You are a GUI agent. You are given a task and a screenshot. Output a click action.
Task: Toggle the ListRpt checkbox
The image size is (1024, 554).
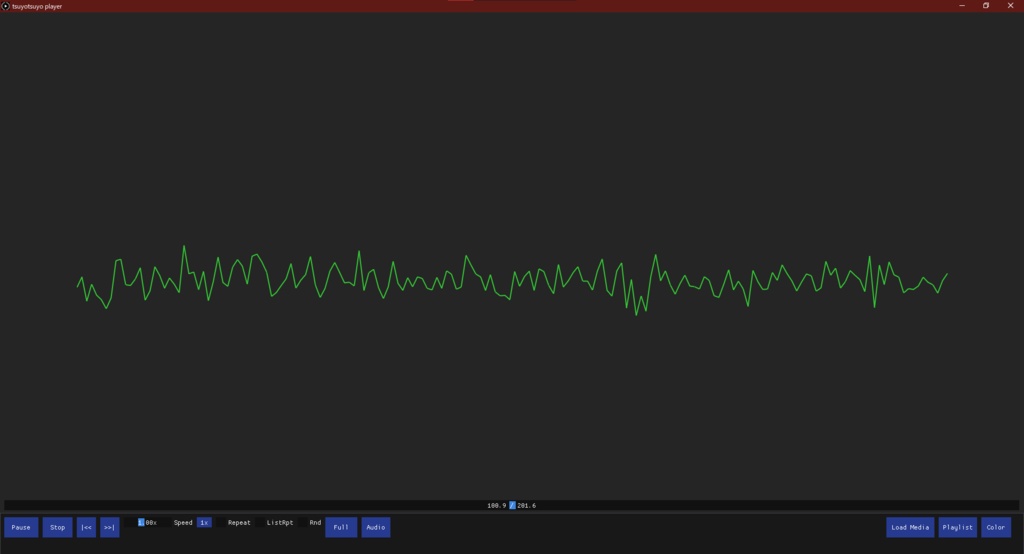(x=260, y=523)
